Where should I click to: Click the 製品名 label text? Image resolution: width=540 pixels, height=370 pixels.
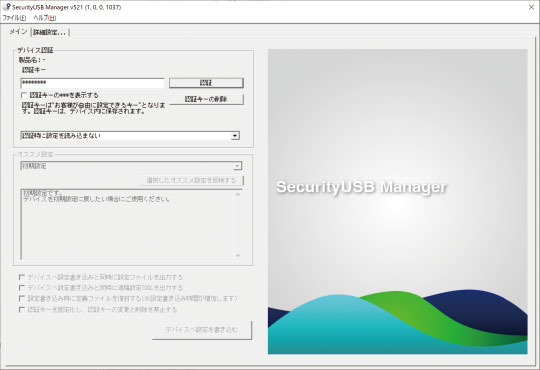32,60
